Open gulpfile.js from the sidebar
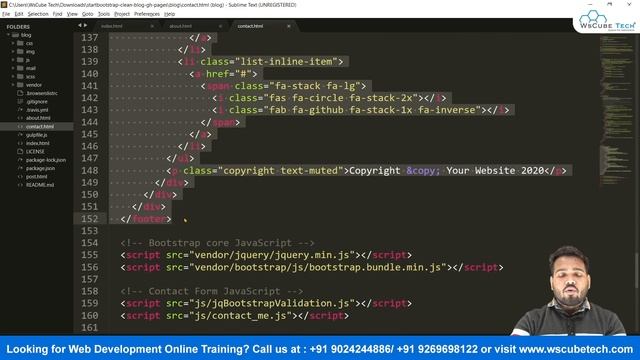 [x=36, y=135]
